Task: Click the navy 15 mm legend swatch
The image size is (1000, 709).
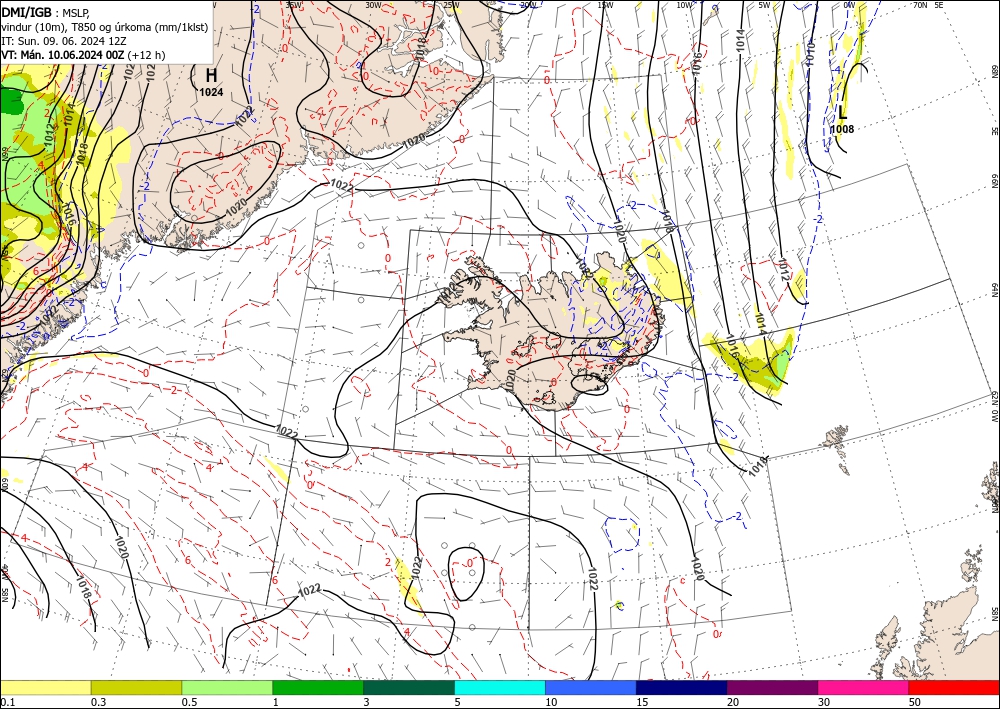Action: (x=682, y=687)
